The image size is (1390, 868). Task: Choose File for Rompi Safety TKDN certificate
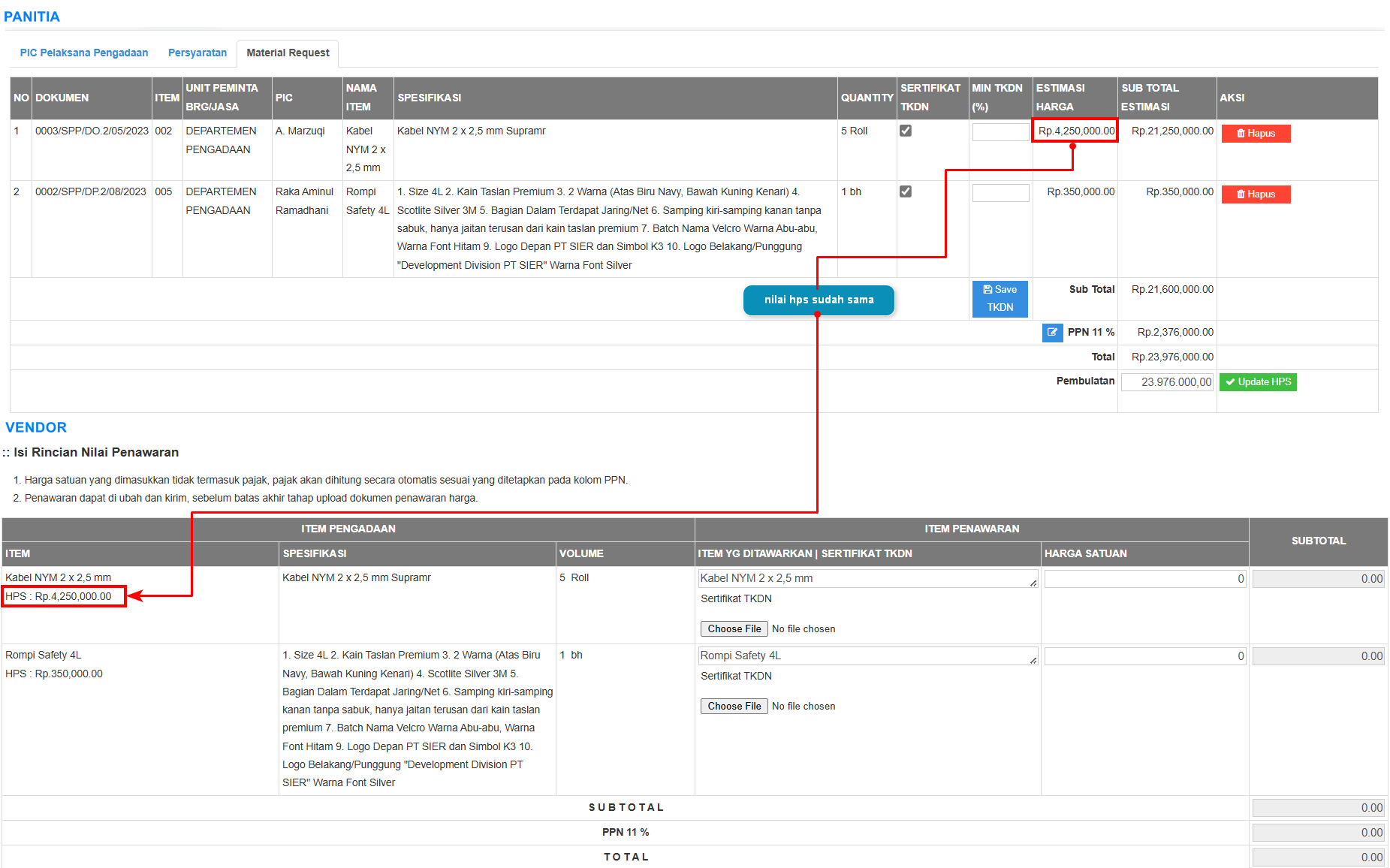tap(734, 707)
